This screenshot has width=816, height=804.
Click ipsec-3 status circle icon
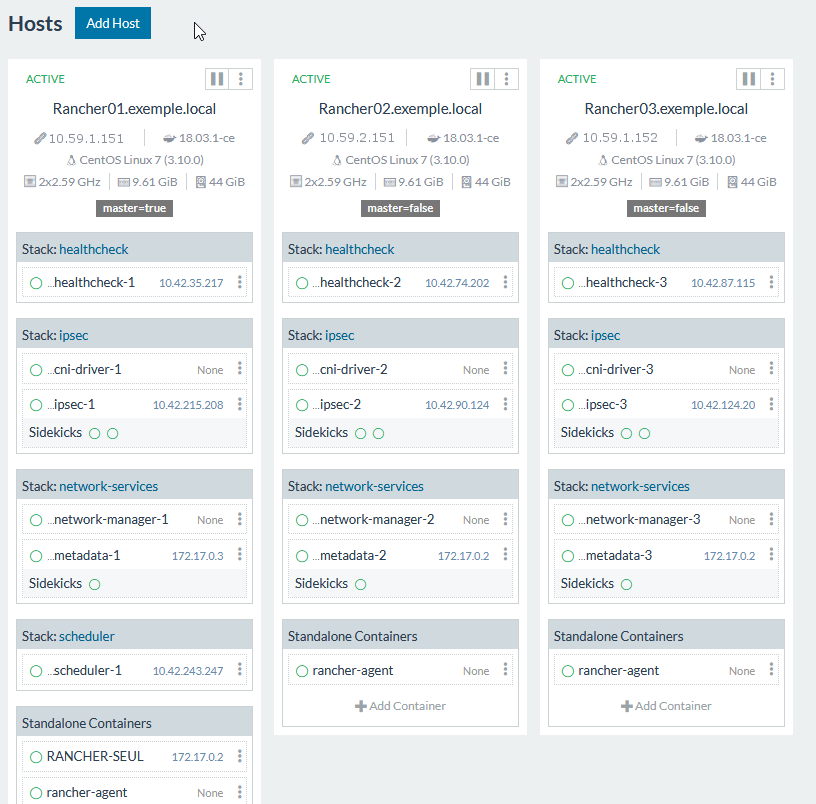click(568, 405)
